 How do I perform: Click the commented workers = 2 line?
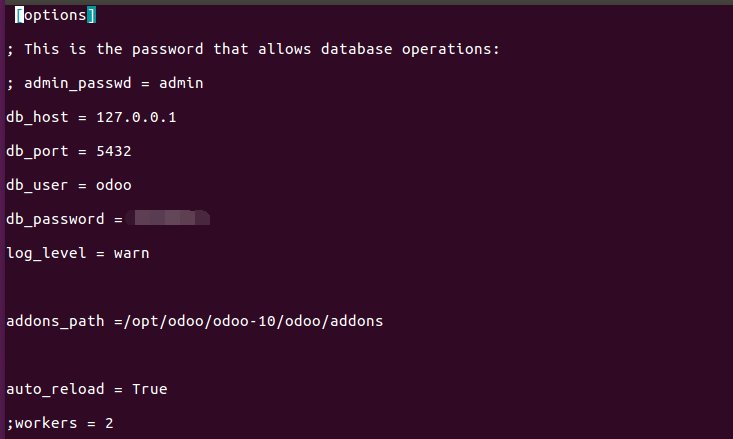(x=60, y=423)
